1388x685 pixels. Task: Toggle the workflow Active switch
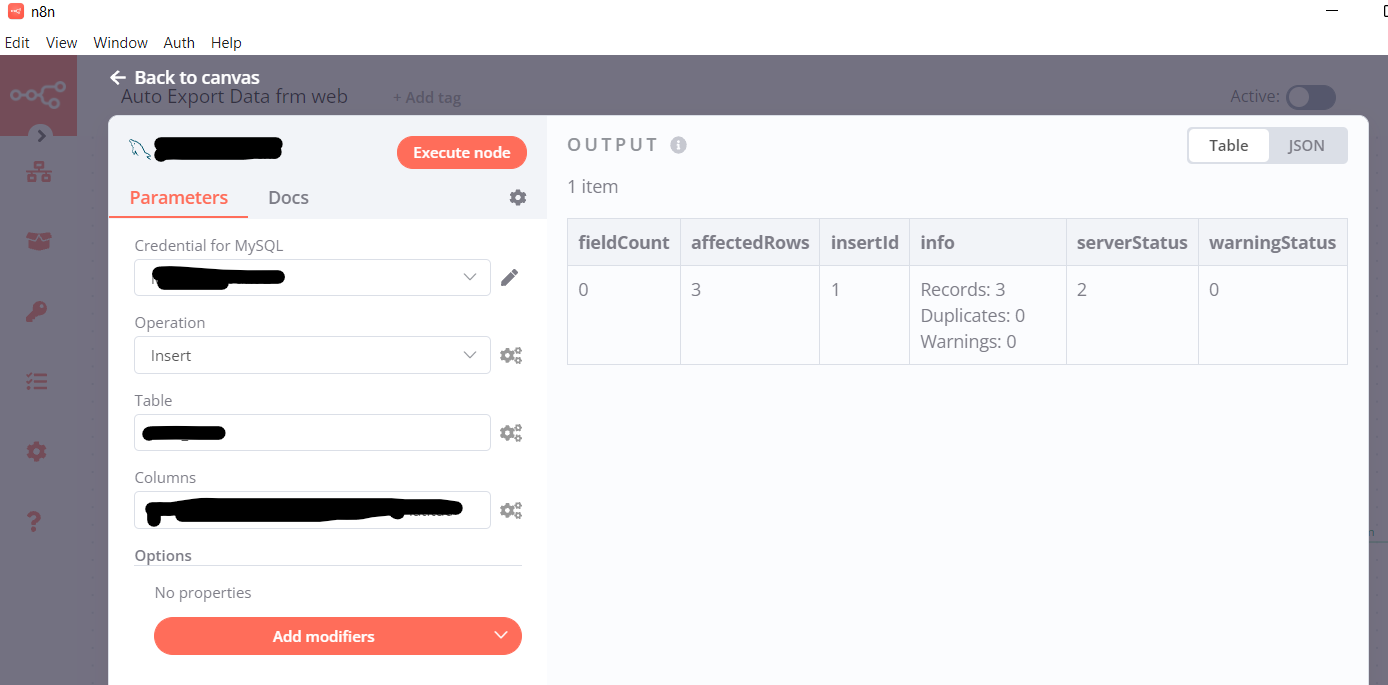(x=1310, y=97)
